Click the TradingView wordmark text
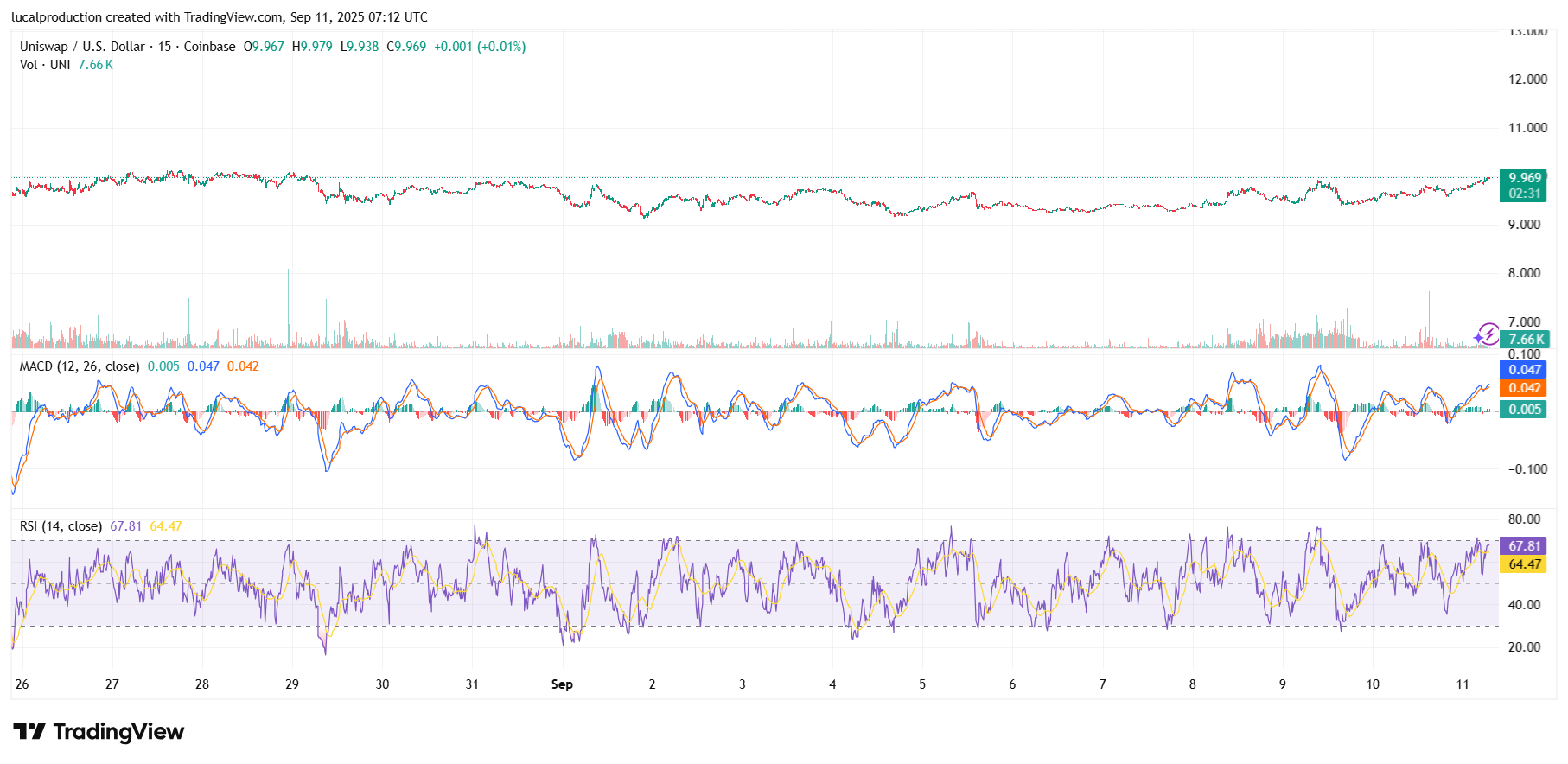The width and height of the screenshot is (1568, 764). click(x=118, y=732)
